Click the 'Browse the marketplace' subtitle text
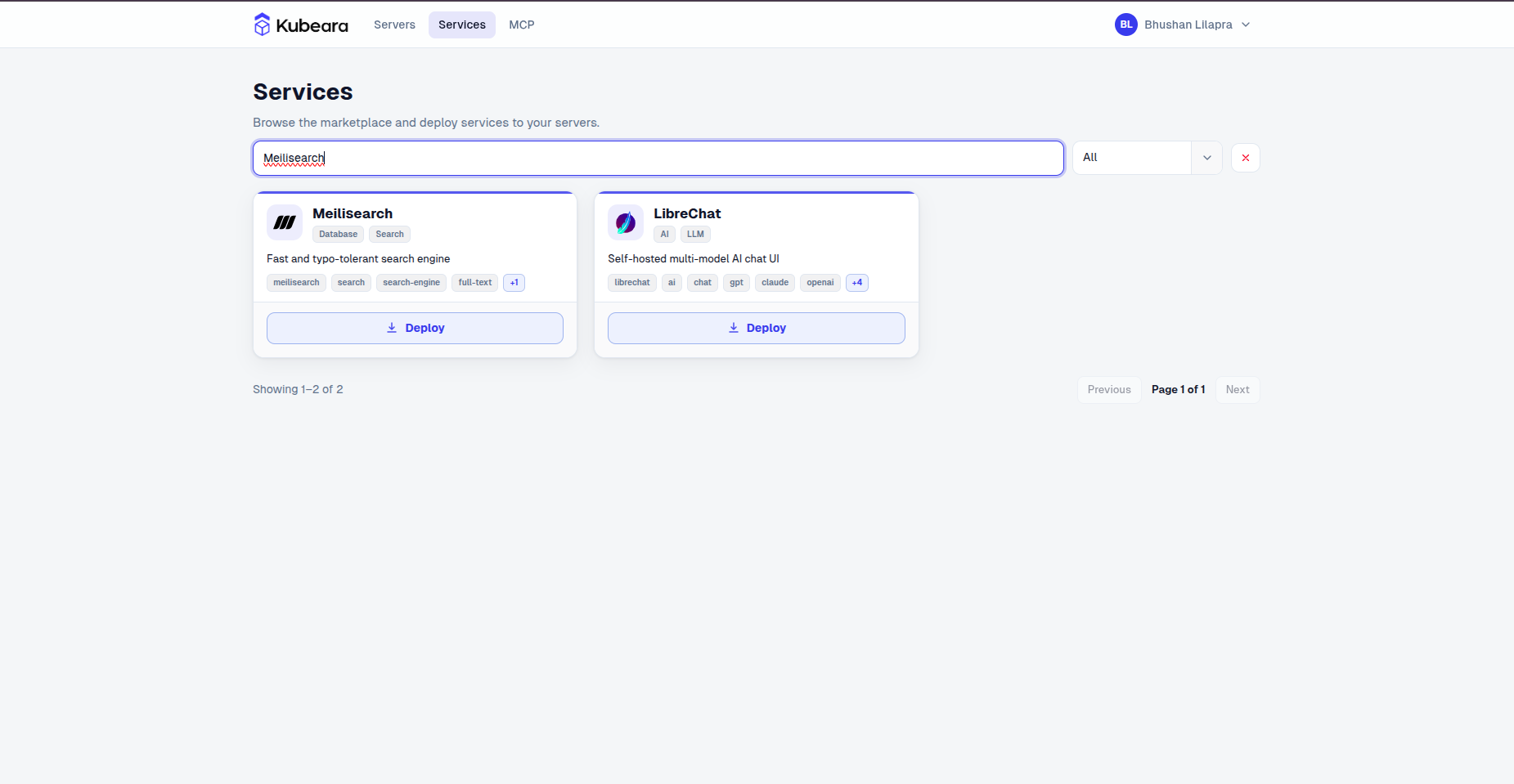 (x=426, y=123)
